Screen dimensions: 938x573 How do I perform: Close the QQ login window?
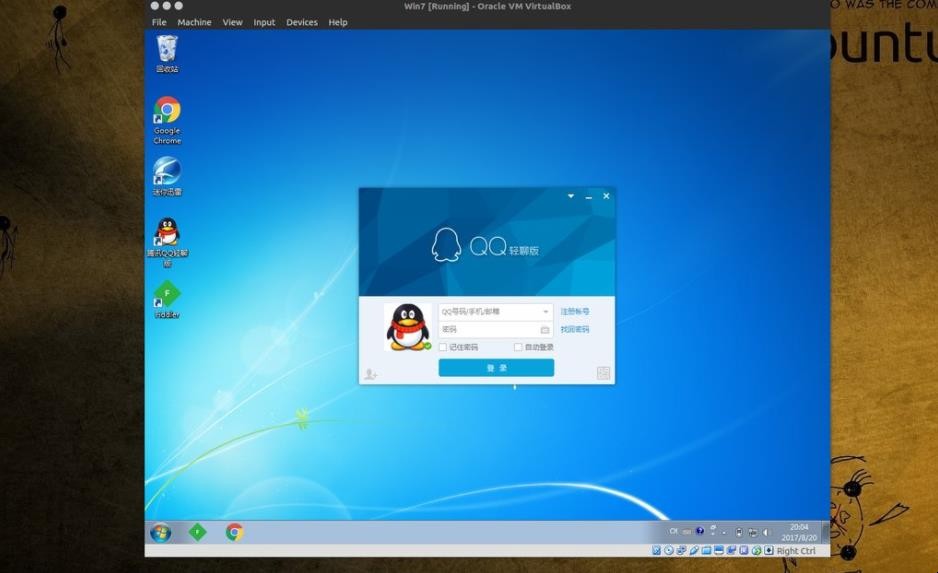click(606, 196)
